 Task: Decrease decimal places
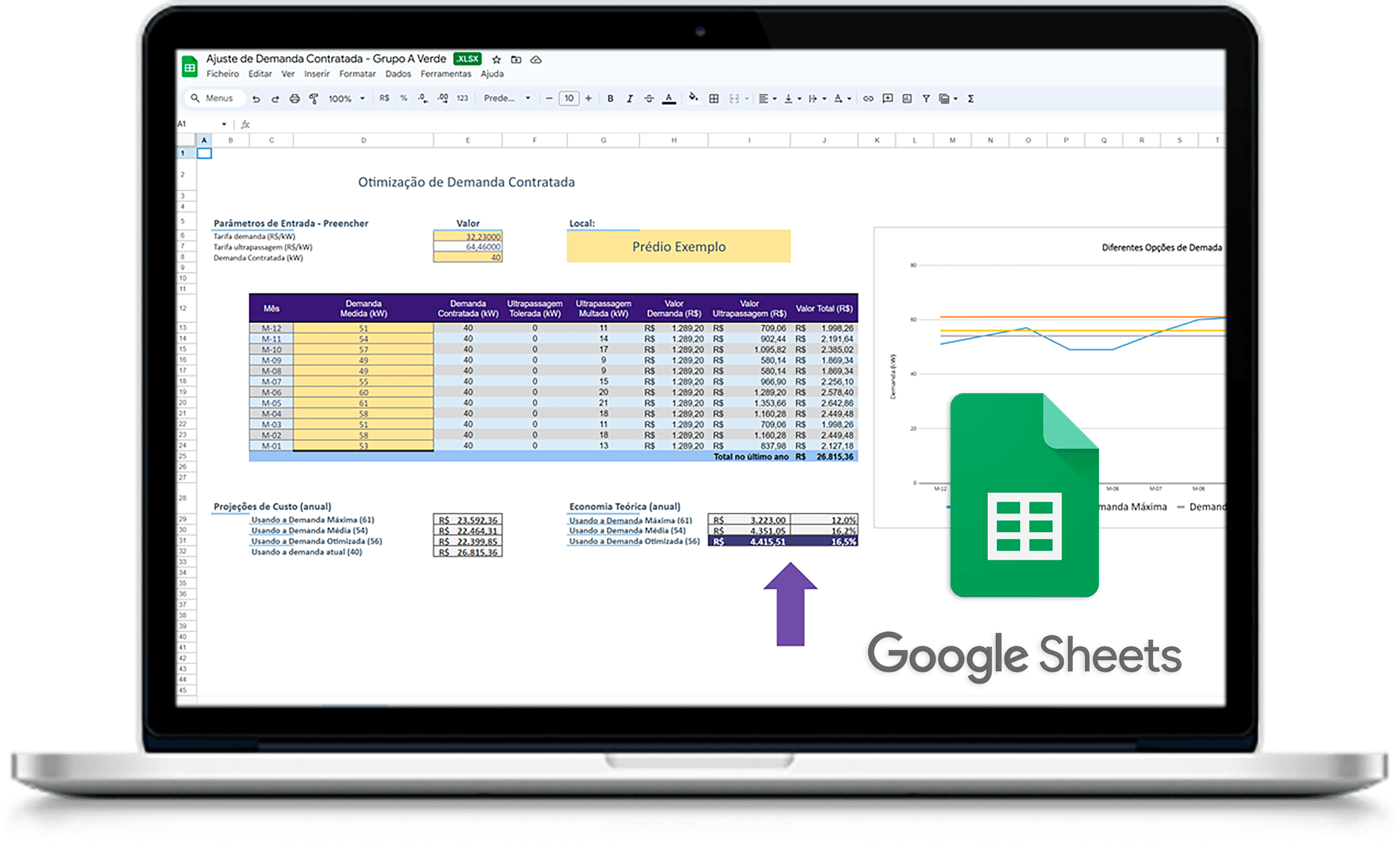[x=423, y=99]
